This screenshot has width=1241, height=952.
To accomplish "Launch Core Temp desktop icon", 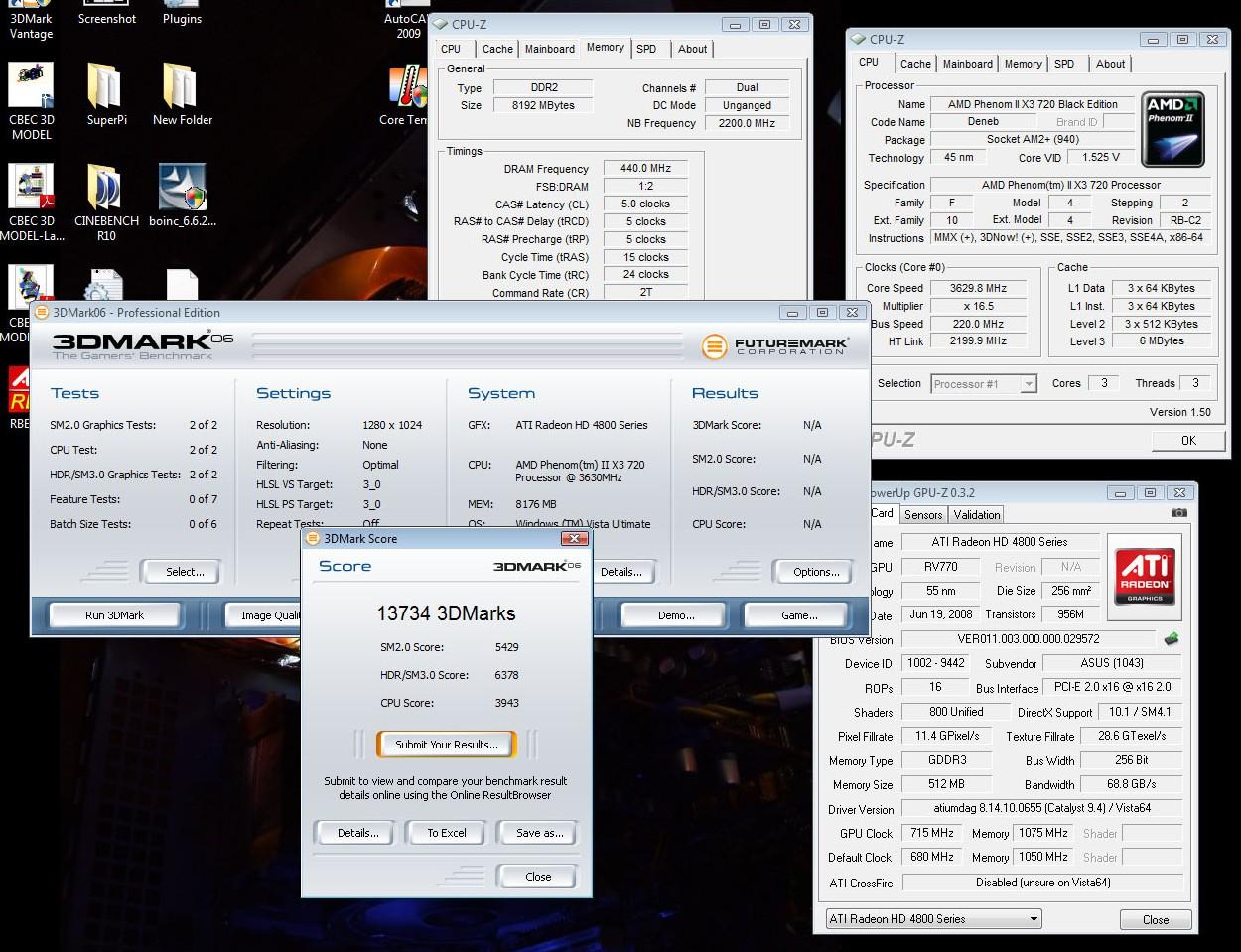I will click(x=405, y=94).
